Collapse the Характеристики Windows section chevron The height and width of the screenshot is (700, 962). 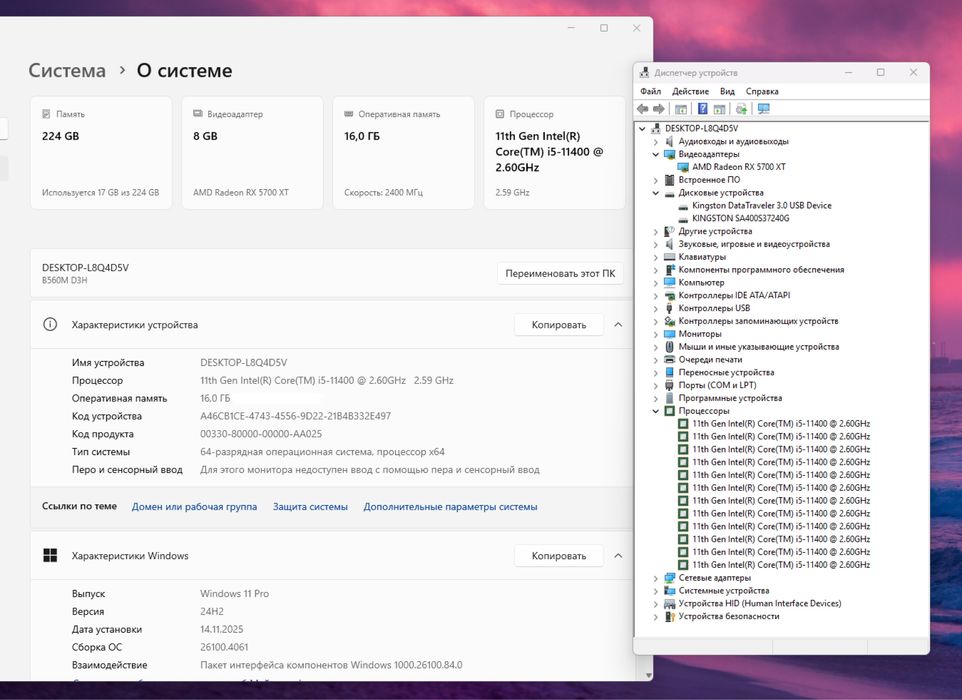click(618, 556)
